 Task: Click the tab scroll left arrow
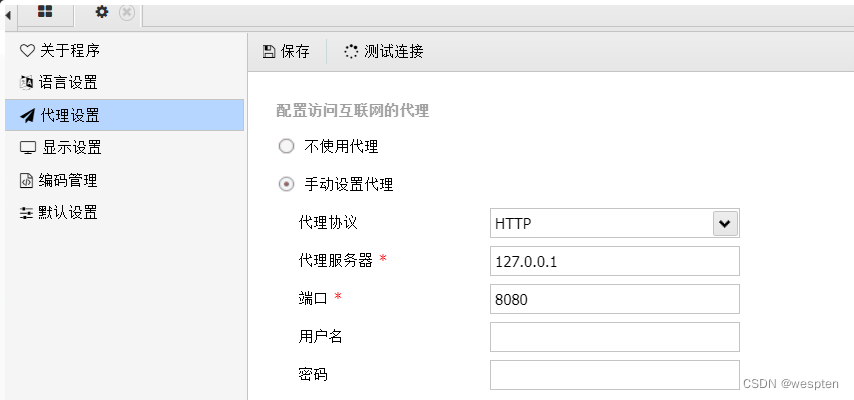click(x=9, y=13)
